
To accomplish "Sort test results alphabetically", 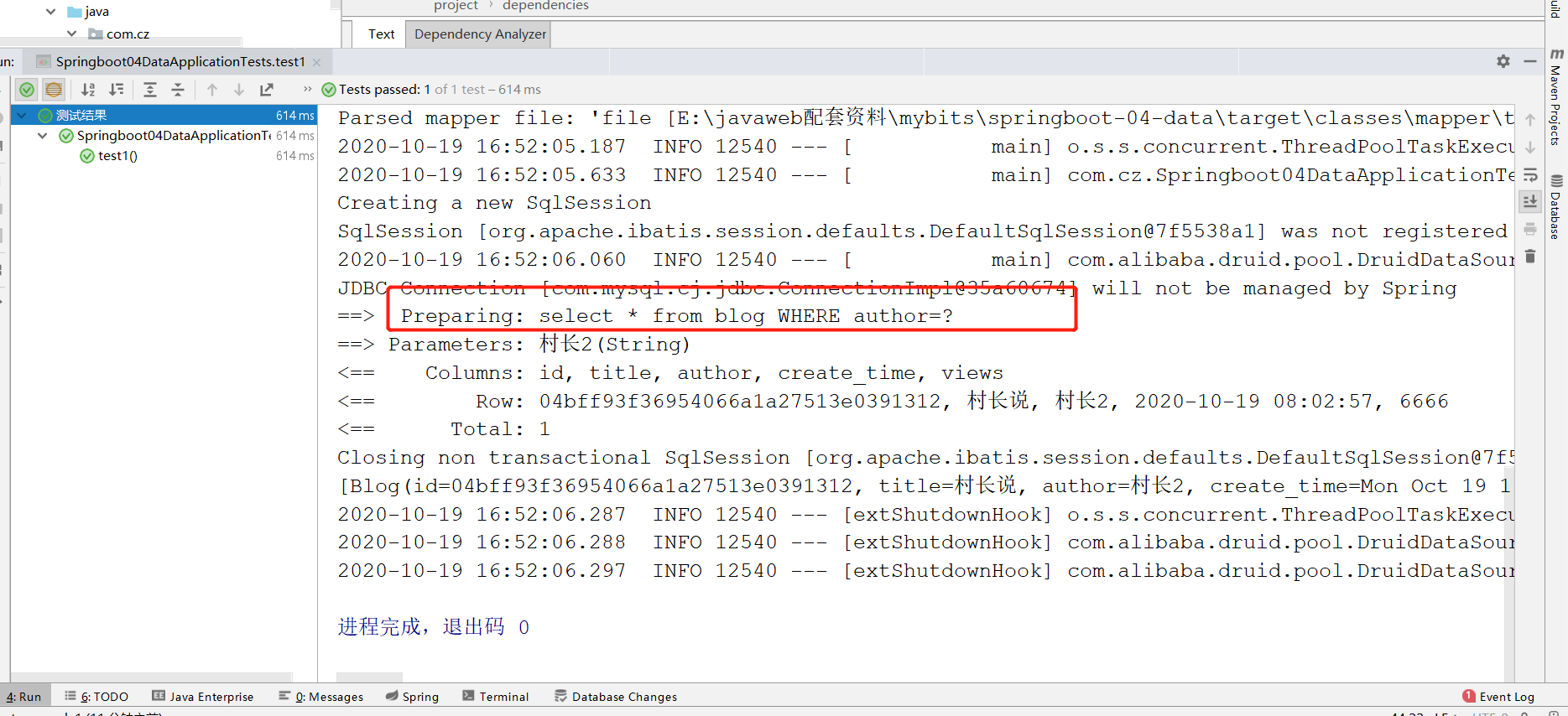I will [88, 90].
